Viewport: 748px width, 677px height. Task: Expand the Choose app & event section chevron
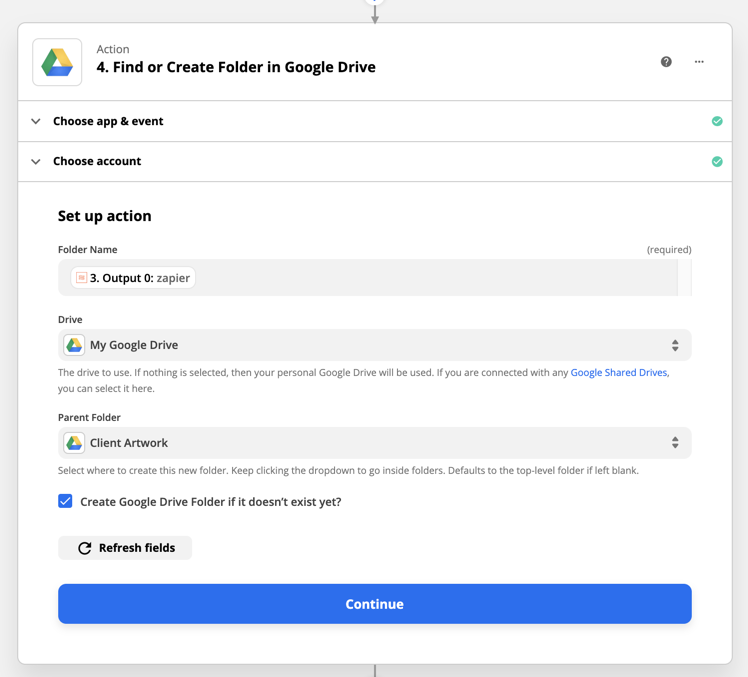[x=36, y=121]
